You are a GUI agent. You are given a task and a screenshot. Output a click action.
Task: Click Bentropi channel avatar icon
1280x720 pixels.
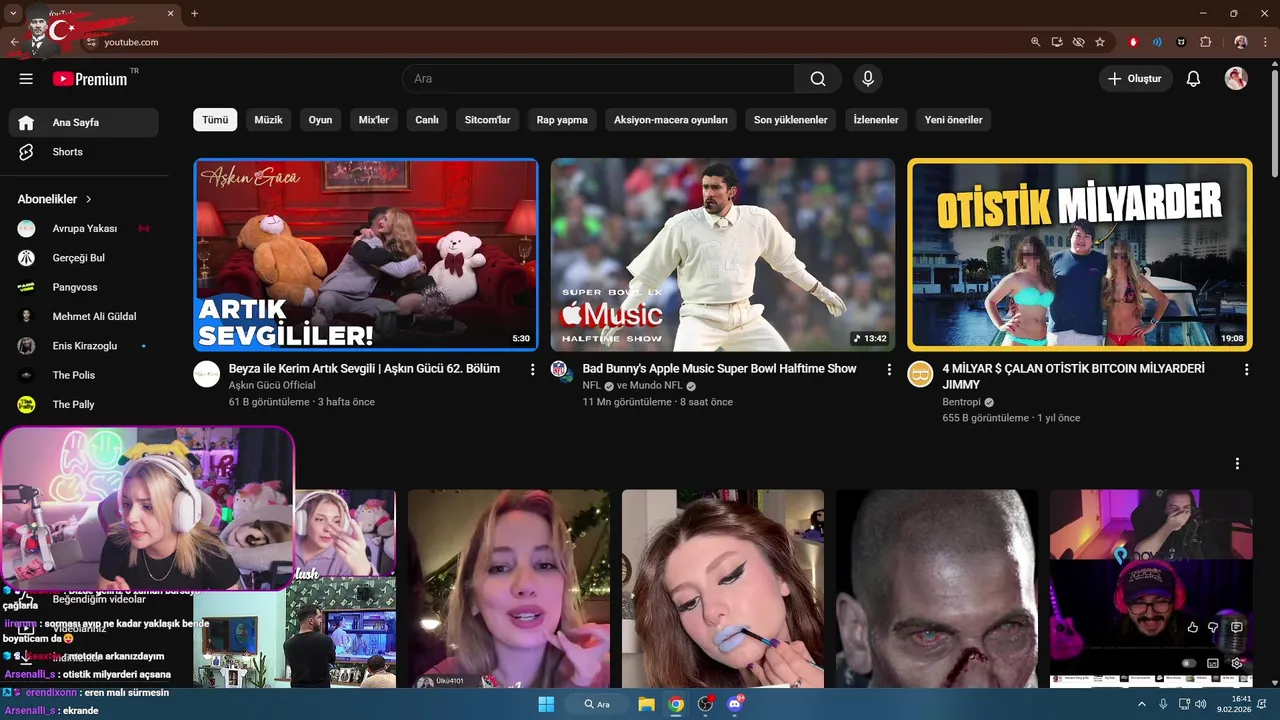920,374
